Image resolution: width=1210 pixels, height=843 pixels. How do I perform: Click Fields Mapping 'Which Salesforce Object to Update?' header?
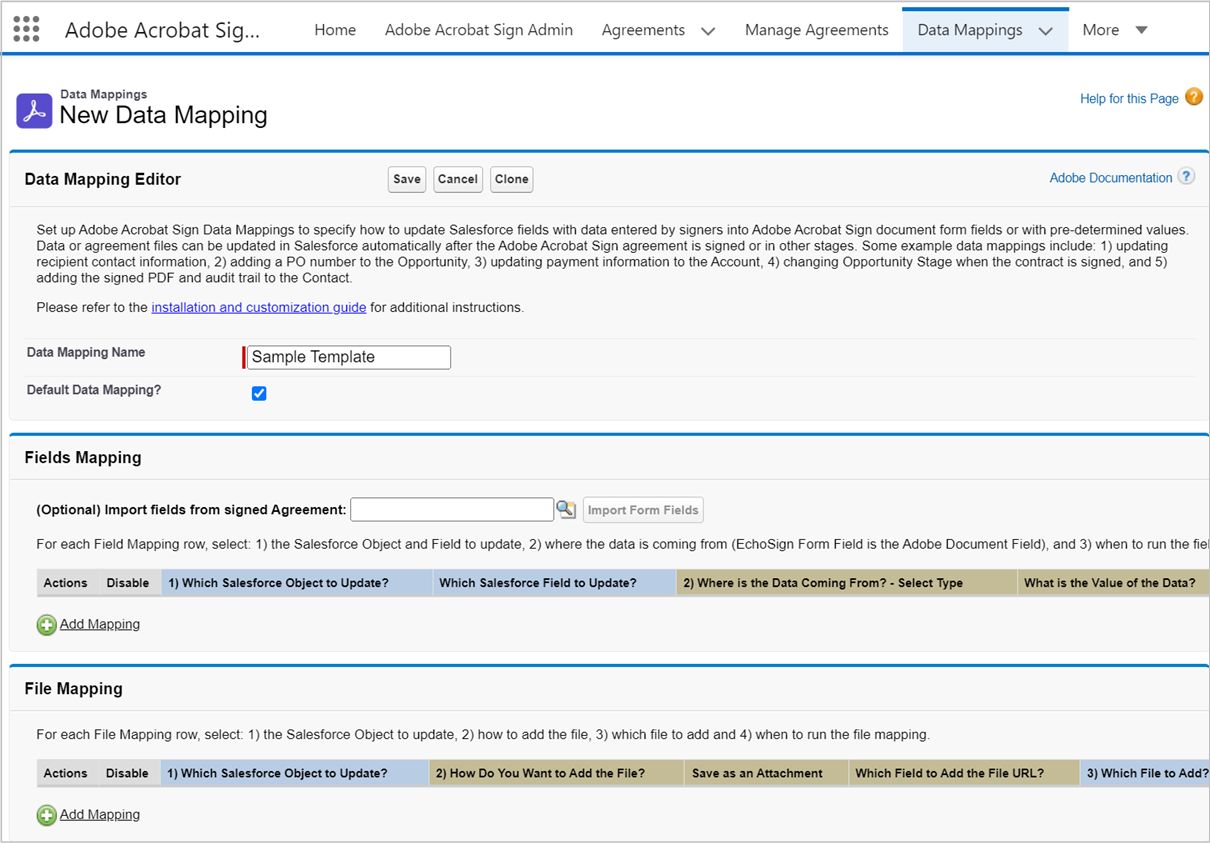tap(297, 583)
